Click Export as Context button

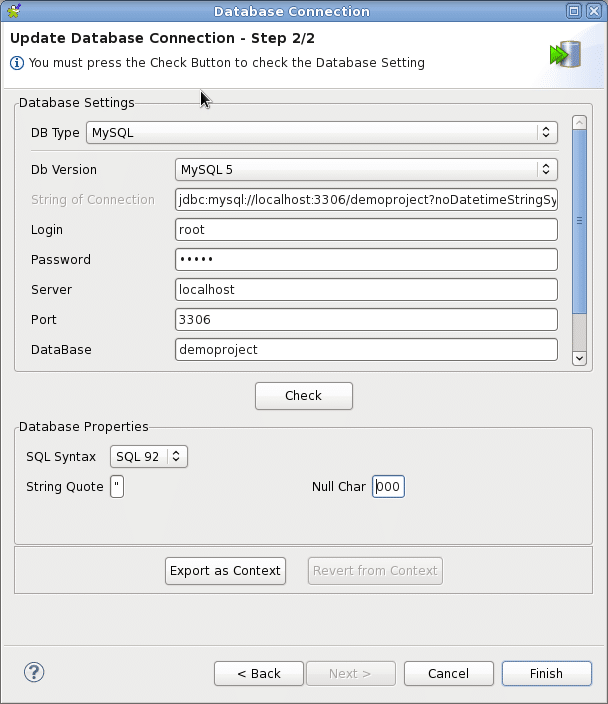(226, 571)
